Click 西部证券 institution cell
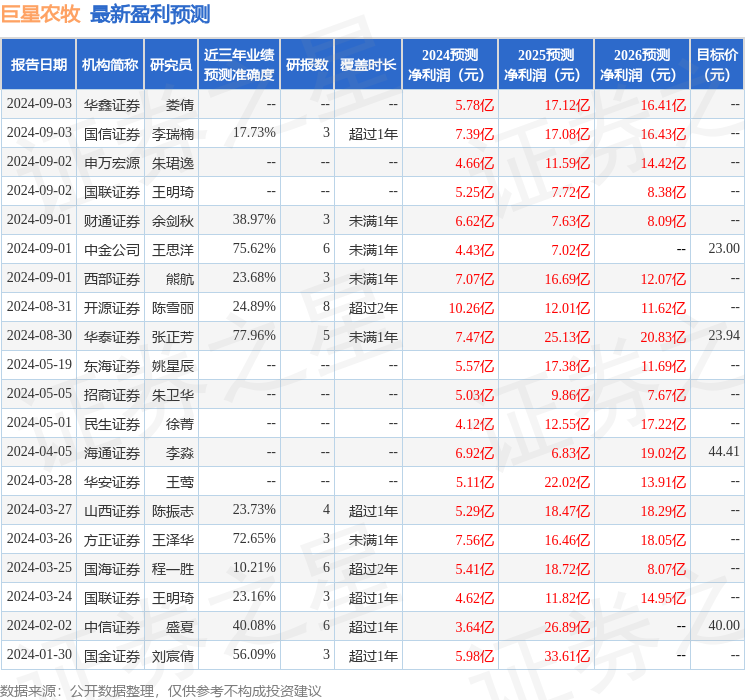 [x=112, y=279]
